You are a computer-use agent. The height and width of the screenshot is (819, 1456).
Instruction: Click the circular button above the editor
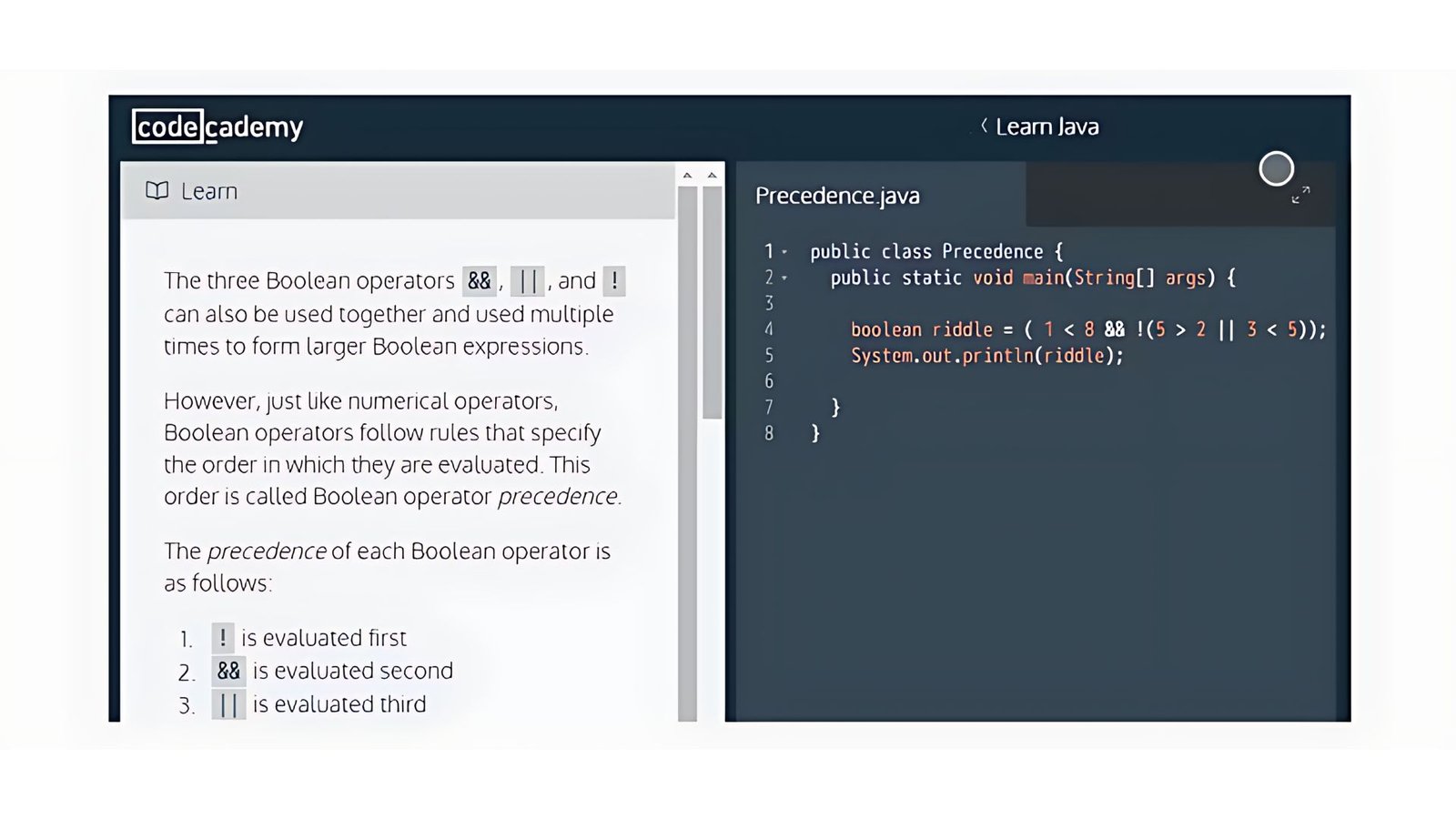[1276, 168]
